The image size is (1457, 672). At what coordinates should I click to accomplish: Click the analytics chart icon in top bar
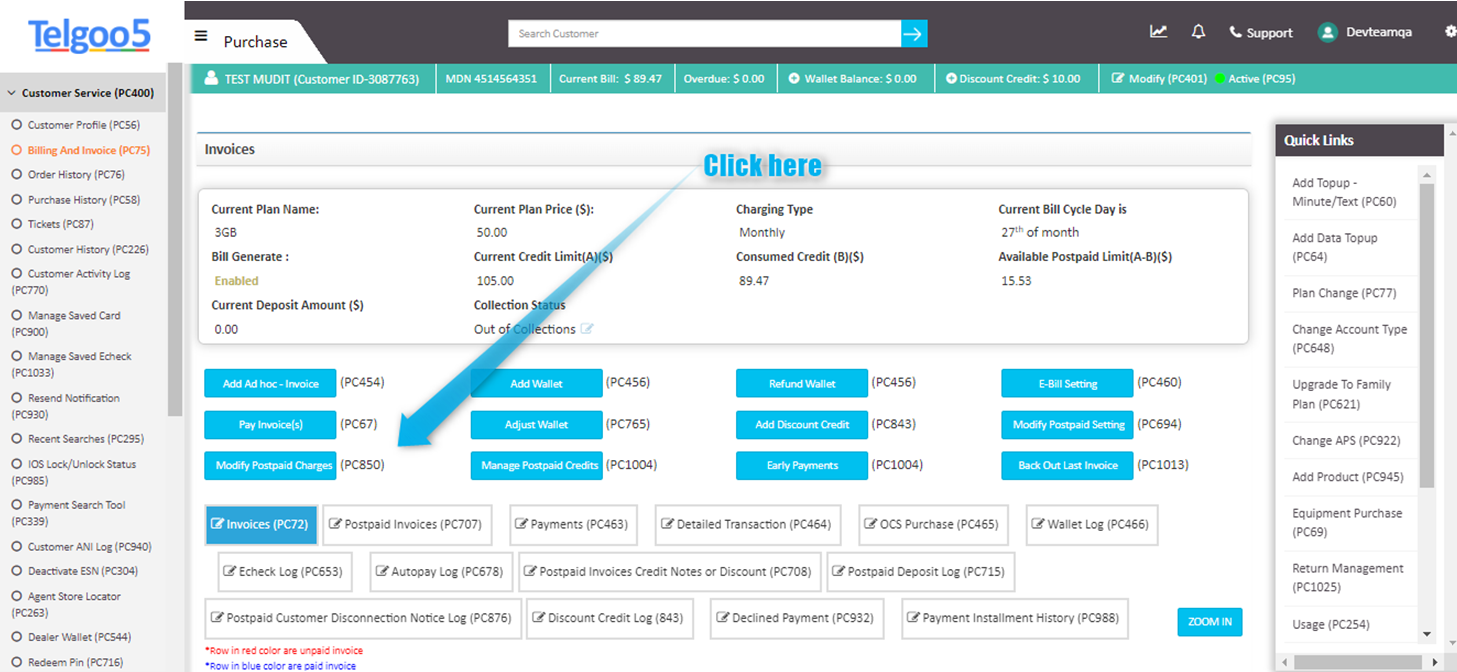tap(1158, 31)
